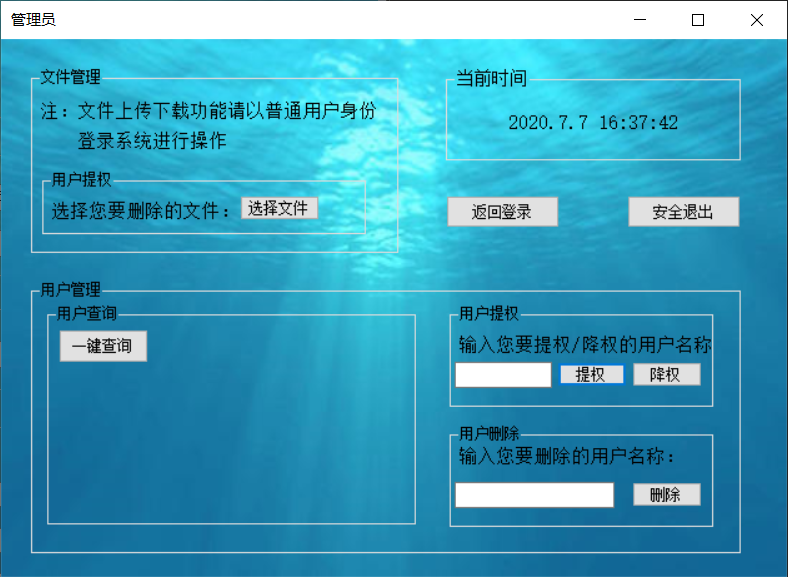Viewport: 788px width, 577px height.
Task: Click the 提权 button
Action: click(x=592, y=374)
